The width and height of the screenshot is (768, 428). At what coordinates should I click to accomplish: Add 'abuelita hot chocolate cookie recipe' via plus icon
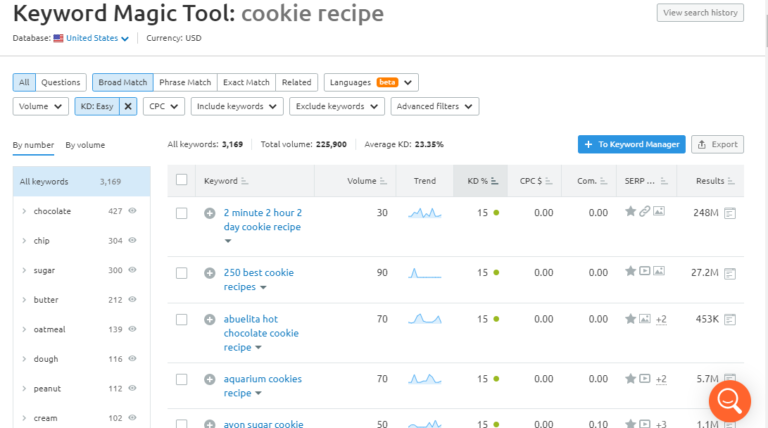(210, 319)
